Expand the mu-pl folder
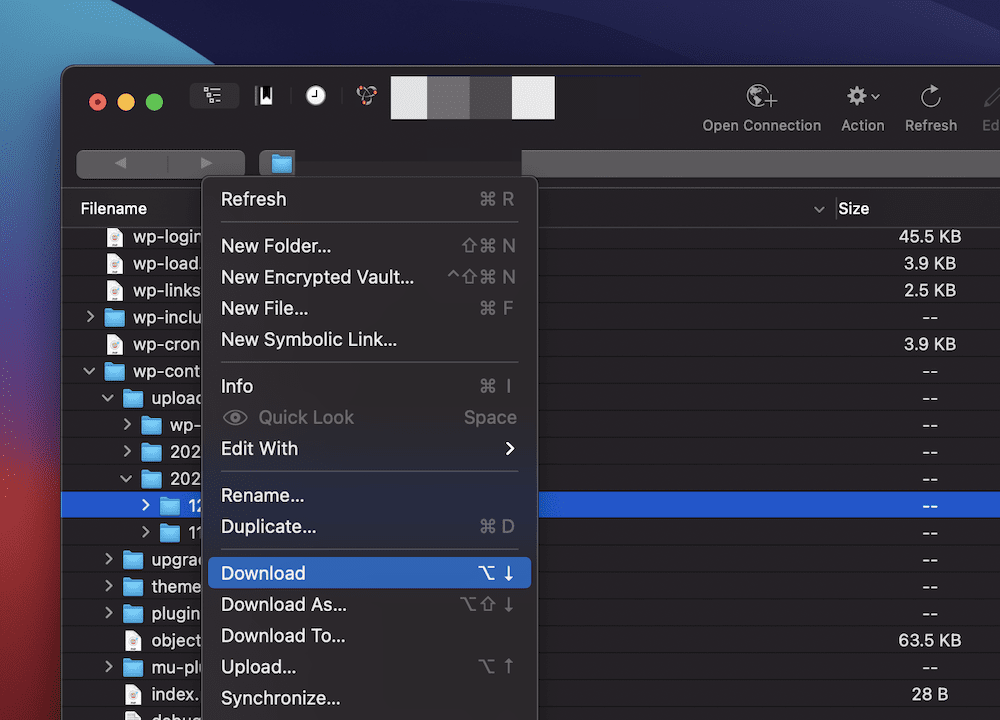The image size is (1000, 720). tap(108, 667)
